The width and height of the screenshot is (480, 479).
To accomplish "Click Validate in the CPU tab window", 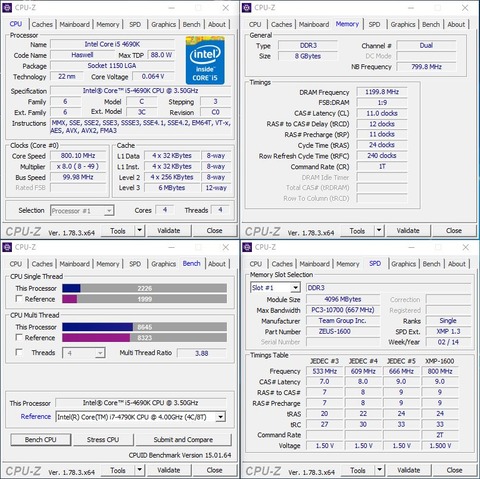I will [169, 231].
